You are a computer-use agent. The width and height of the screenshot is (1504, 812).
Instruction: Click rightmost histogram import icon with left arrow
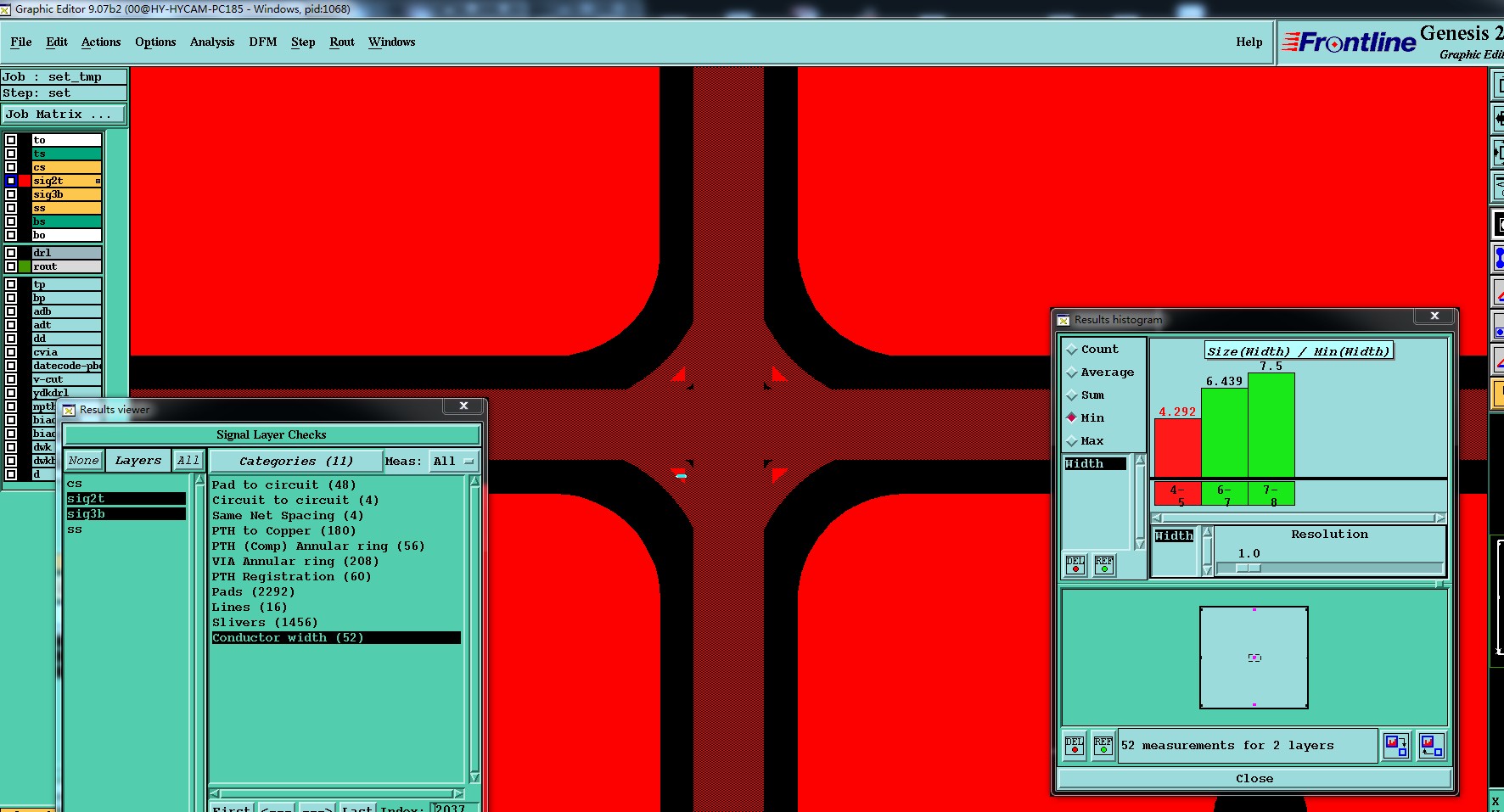tap(1432, 746)
